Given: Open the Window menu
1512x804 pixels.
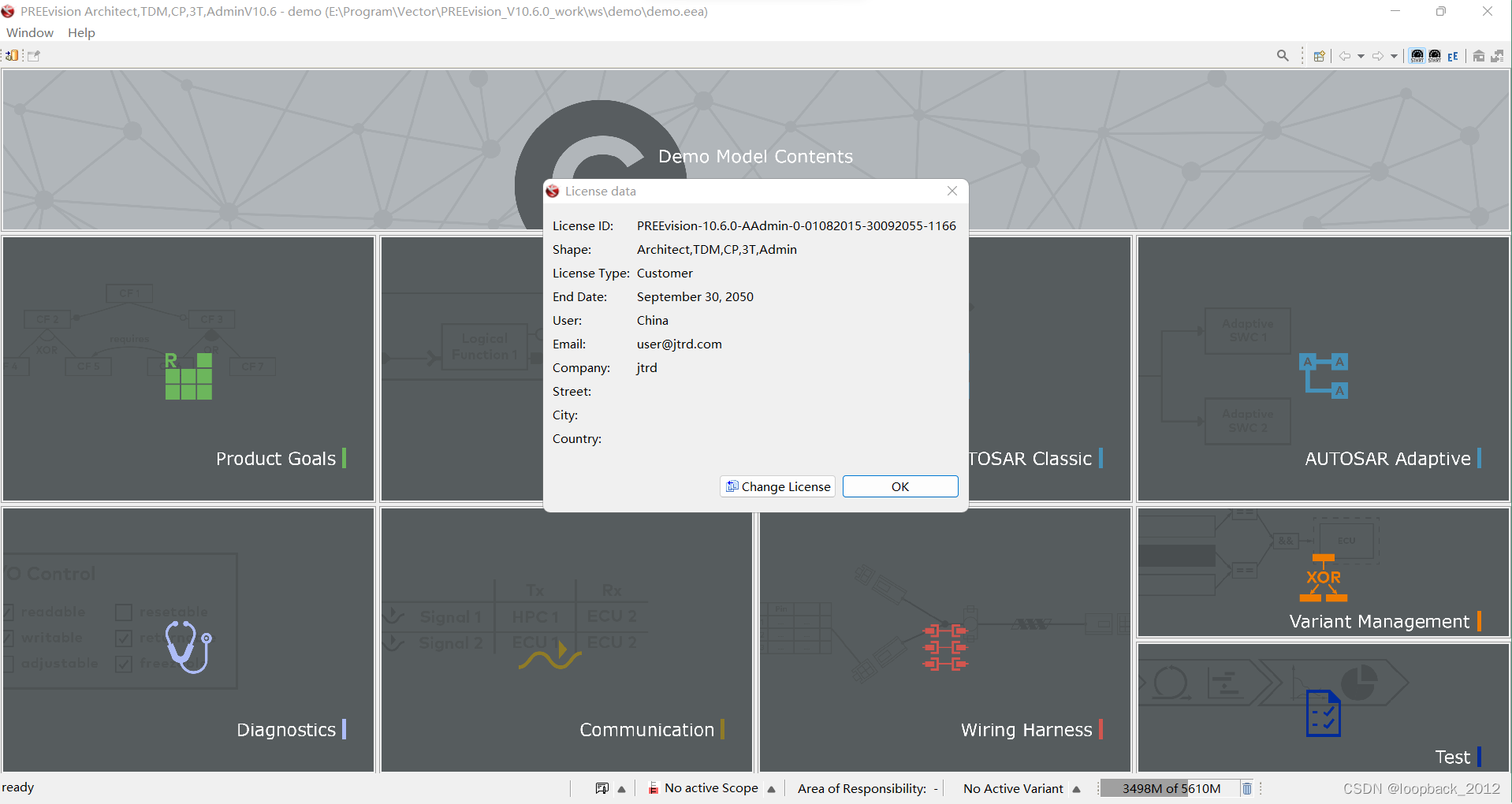Looking at the screenshot, I should tap(30, 32).
